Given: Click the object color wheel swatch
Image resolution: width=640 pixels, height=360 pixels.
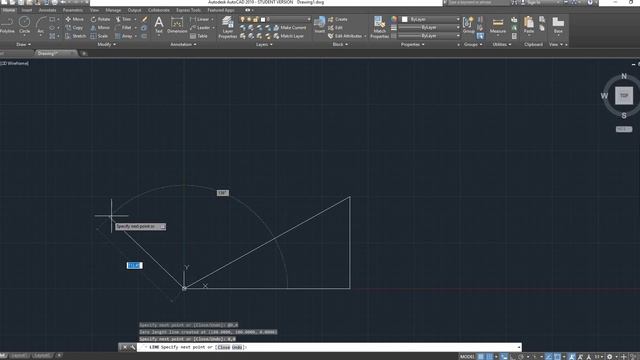Looking at the screenshot, I should [393, 19].
